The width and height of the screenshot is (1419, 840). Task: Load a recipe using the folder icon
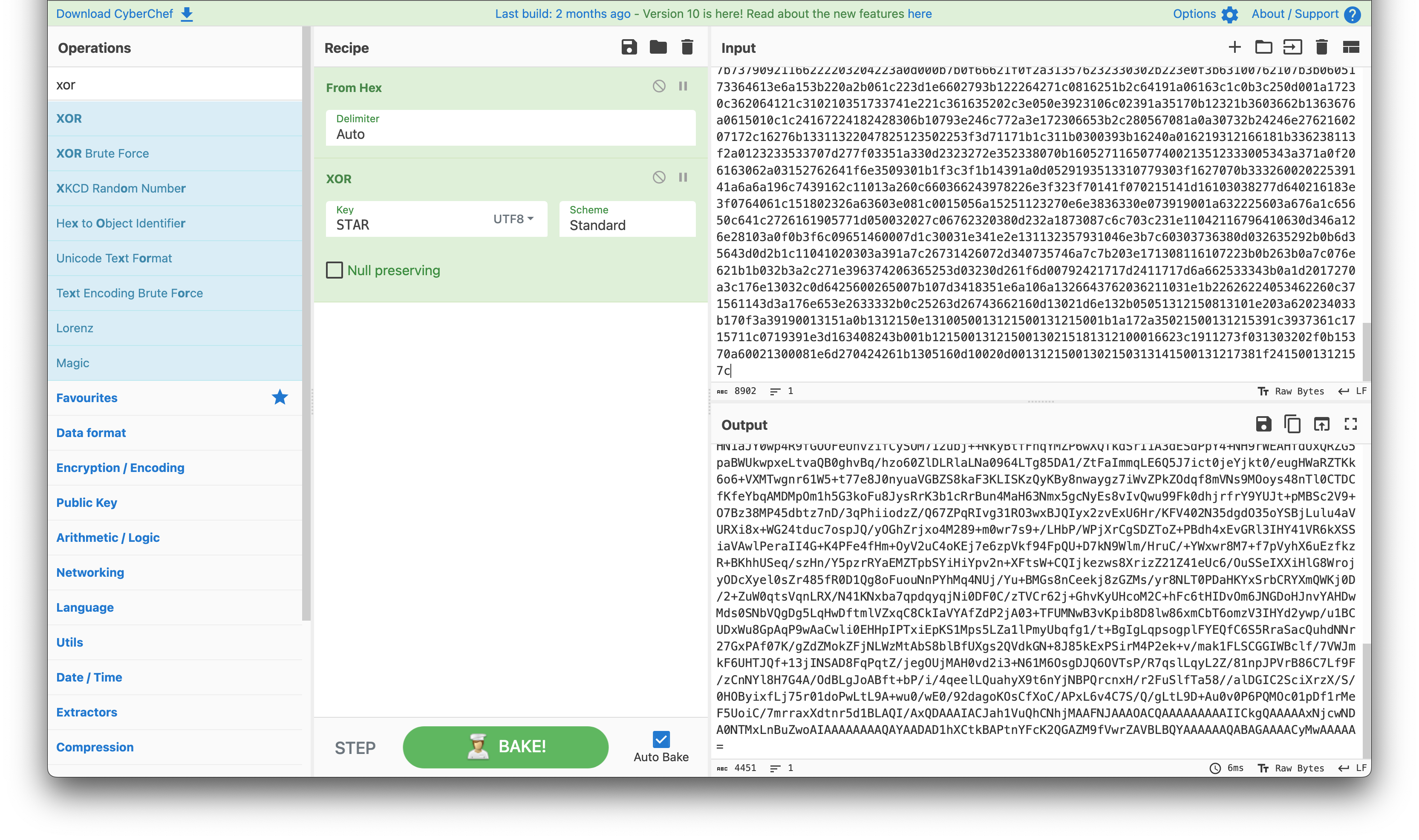(x=658, y=47)
